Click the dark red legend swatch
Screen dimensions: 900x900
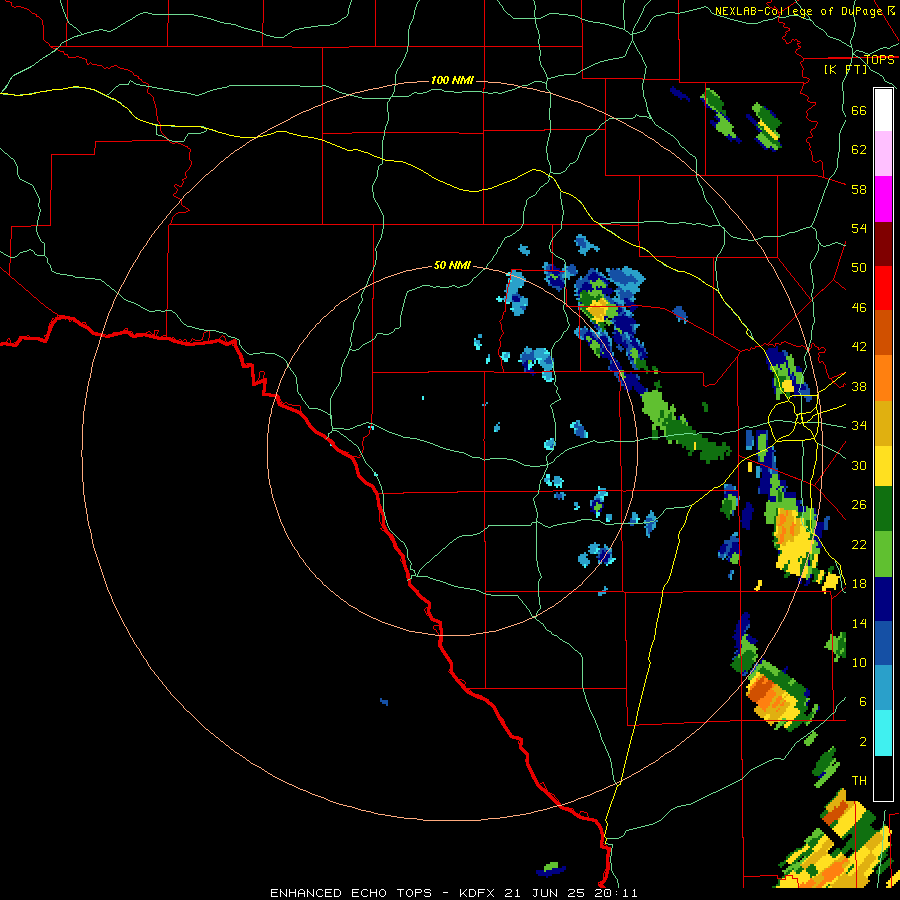click(x=883, y=245)
